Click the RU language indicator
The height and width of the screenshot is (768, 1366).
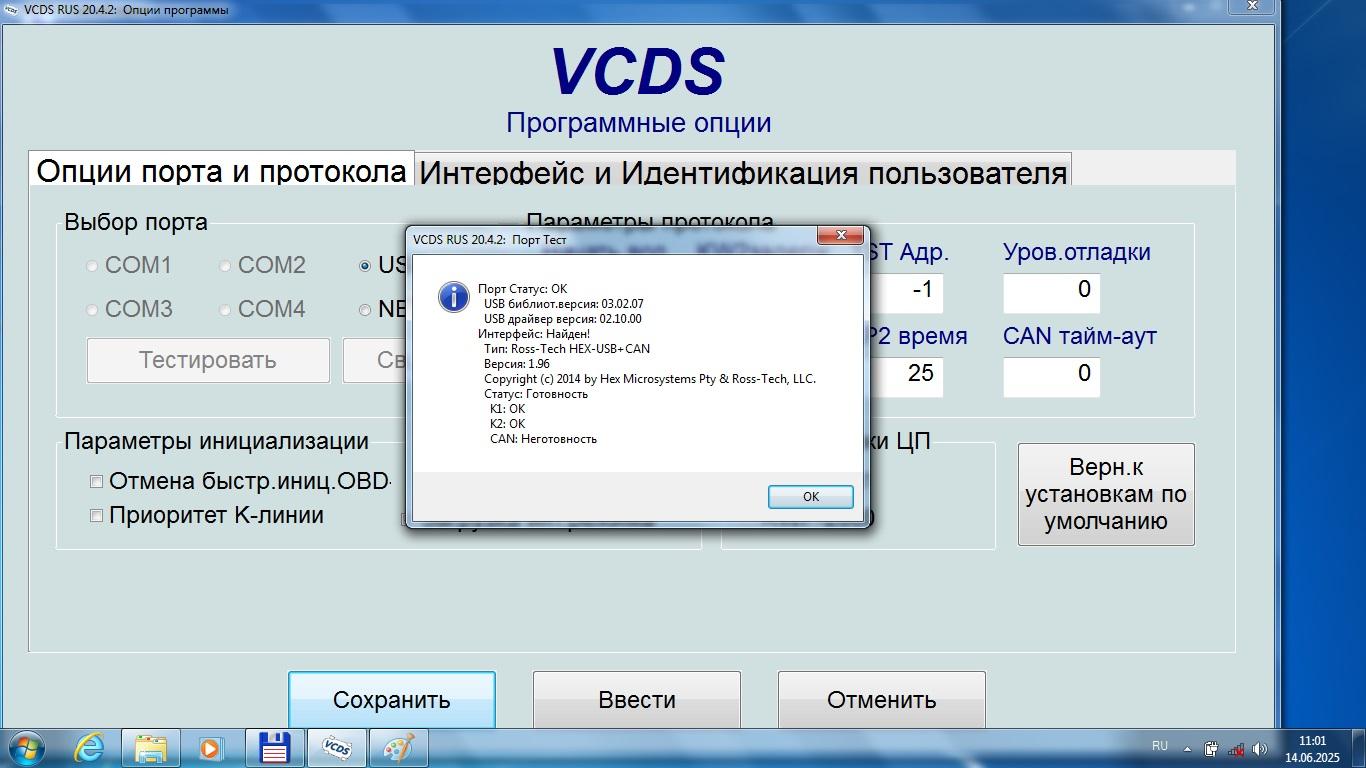tap(1160, 746)
